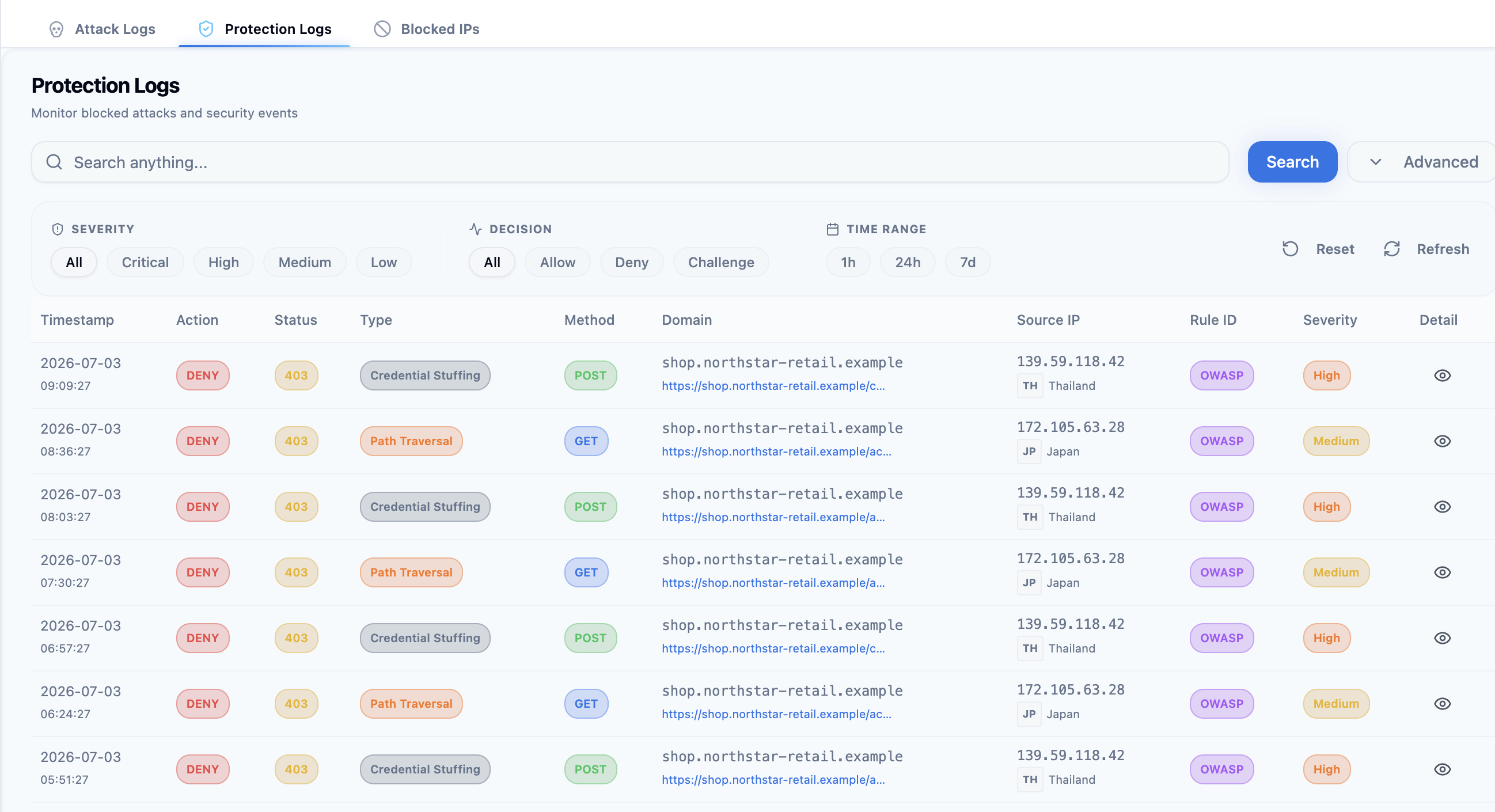Filter severity by Critical
The height and width of the screenshot is (812, 1495).
pos(146,263)
